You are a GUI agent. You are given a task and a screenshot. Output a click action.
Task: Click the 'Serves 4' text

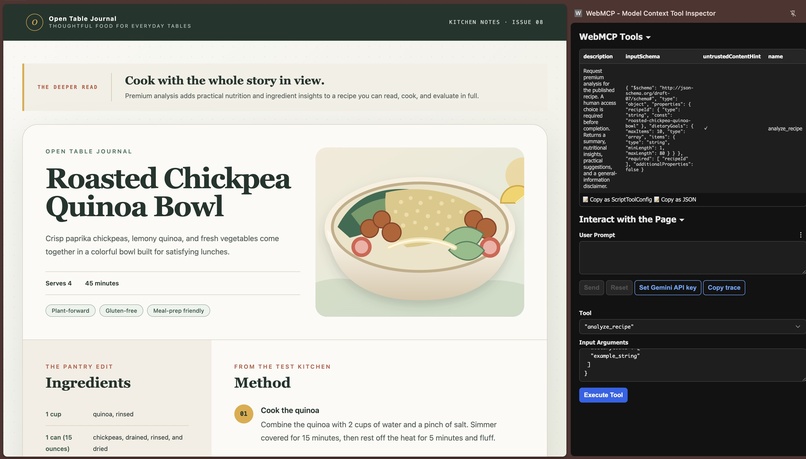pos(59,283)
